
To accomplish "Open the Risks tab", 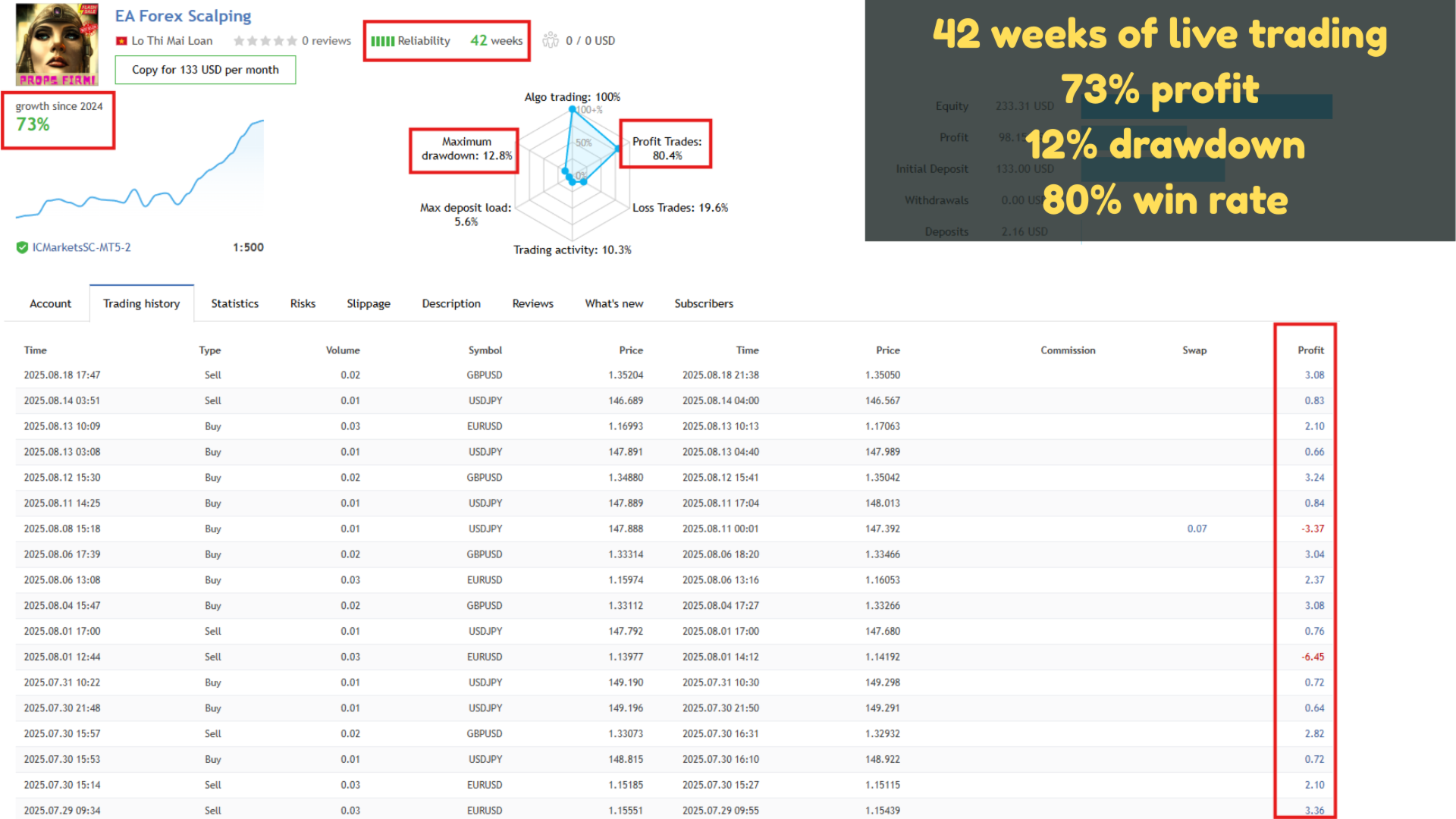I will pos(303,303).
